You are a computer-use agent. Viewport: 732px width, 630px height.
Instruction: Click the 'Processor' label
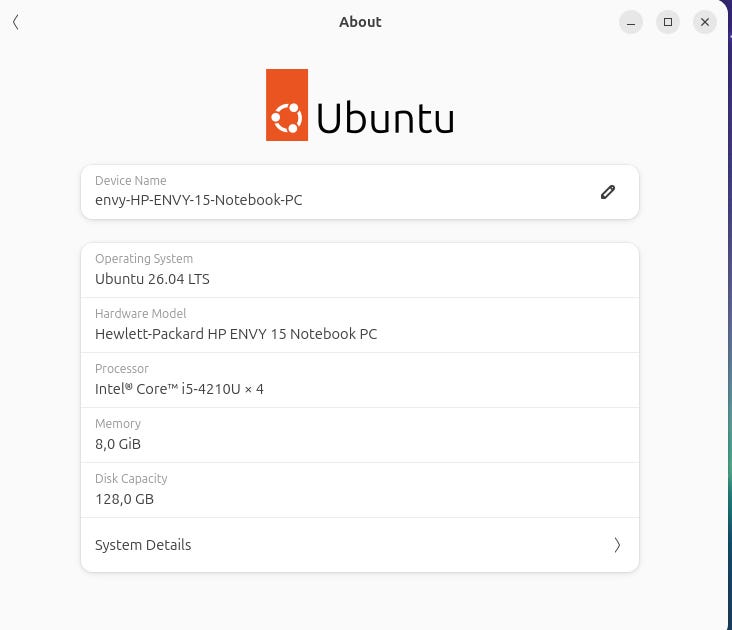pyautogui.click(x=122, y=369)
